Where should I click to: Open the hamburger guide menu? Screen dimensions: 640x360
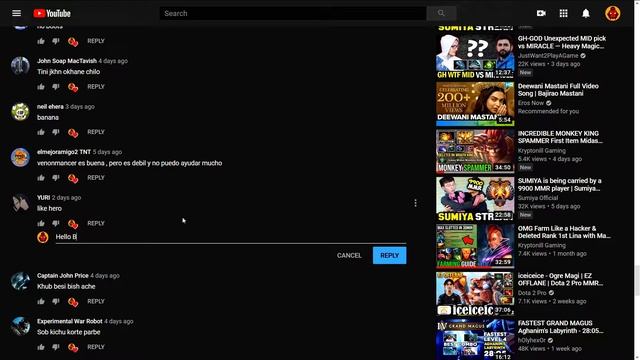[16, 13]
